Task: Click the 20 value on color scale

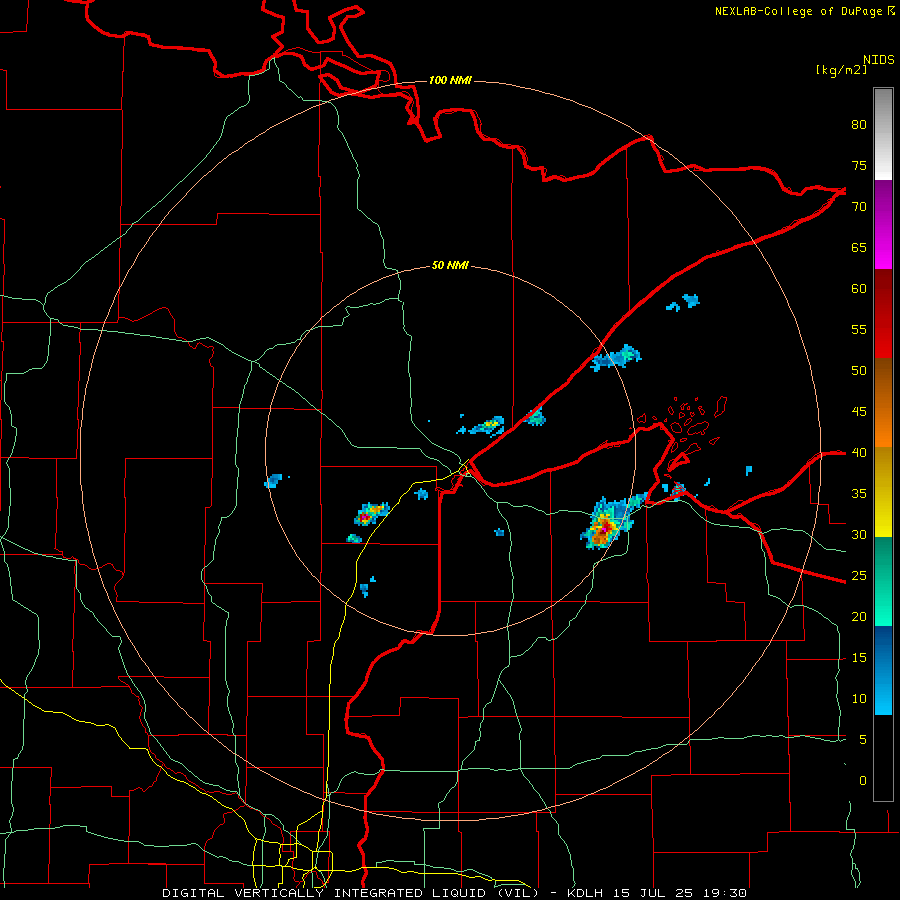Action: click(859, 616)
